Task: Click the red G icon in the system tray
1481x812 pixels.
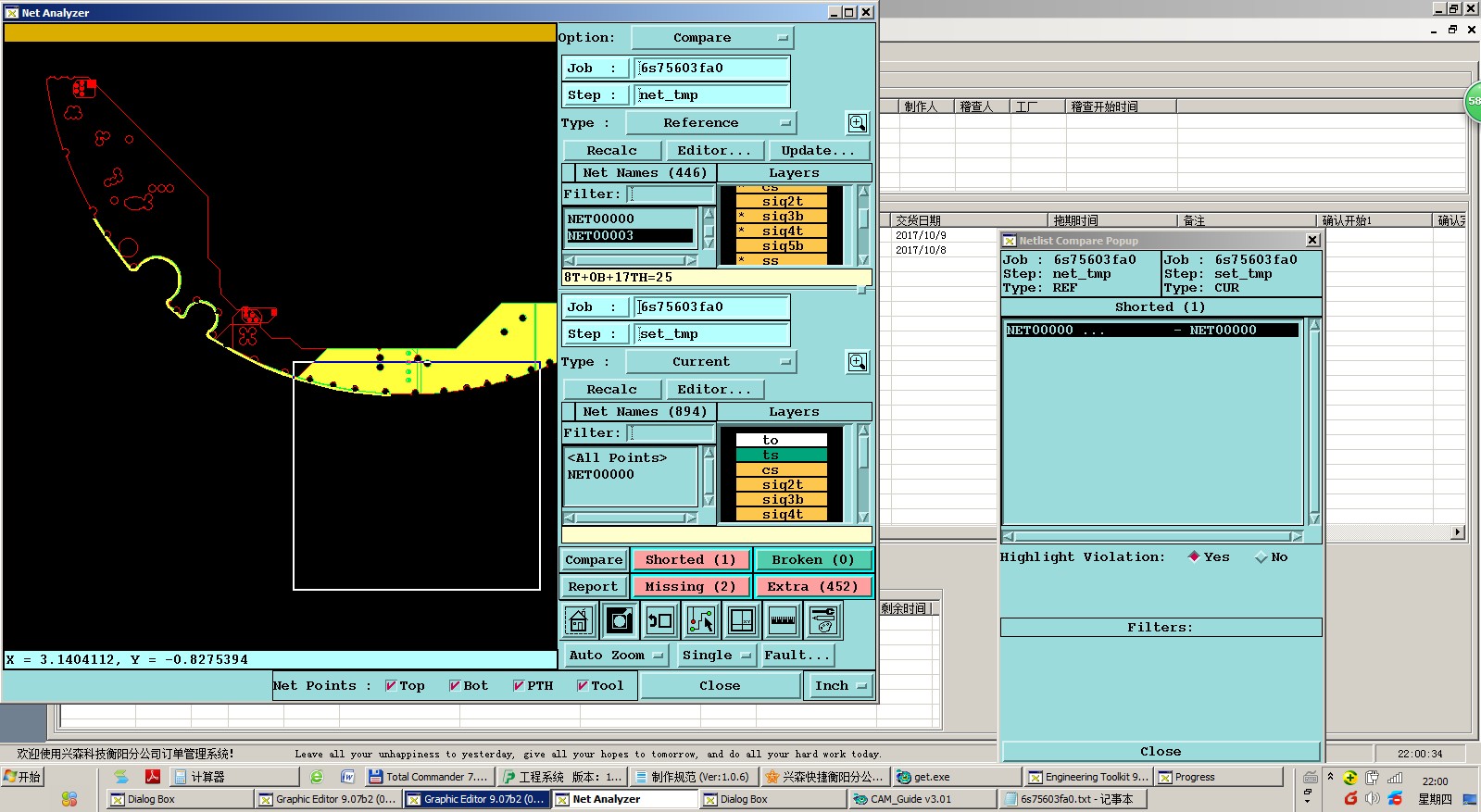Action: click(x=1350, y=798)
